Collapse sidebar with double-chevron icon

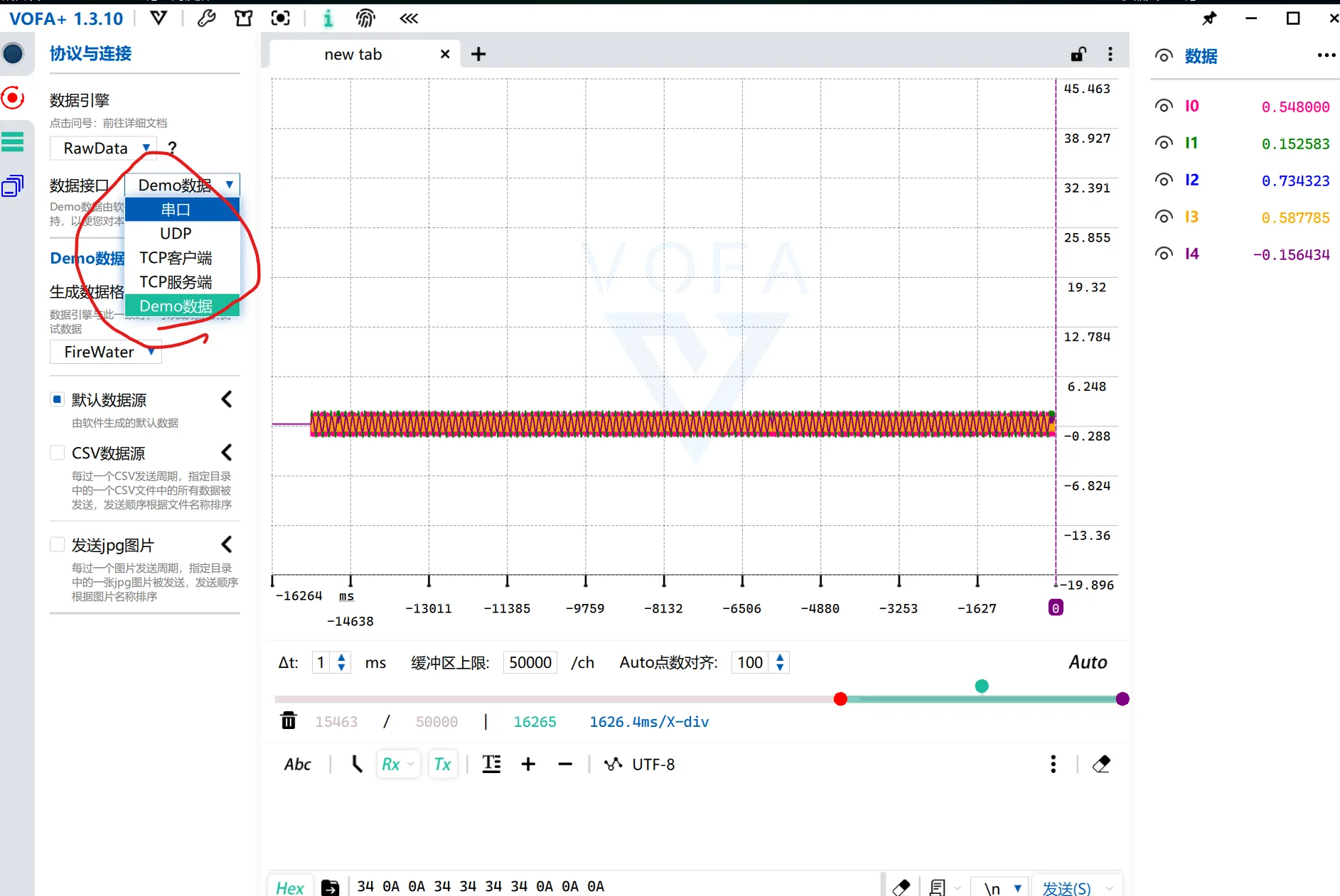[409, 18]
